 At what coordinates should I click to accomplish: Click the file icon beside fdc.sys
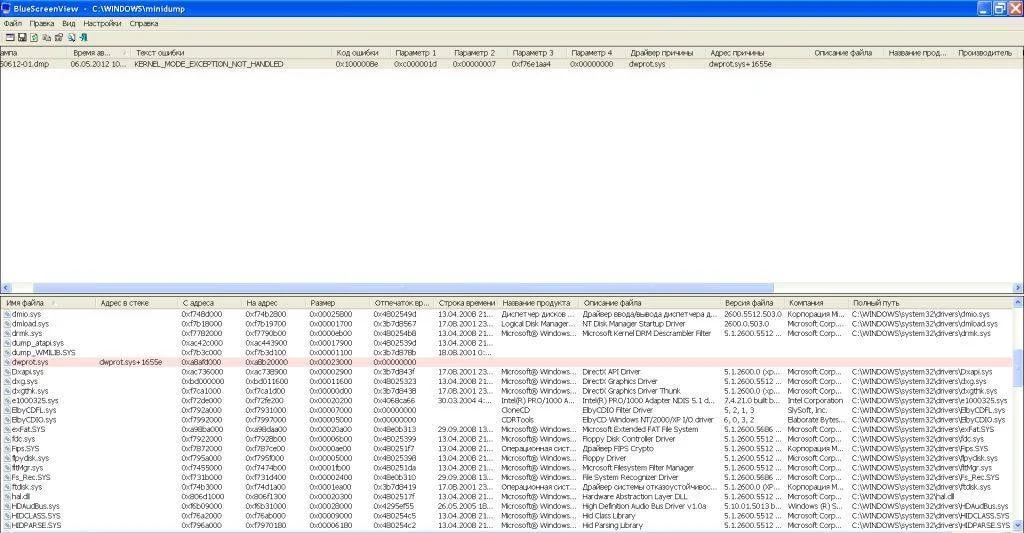7,439
